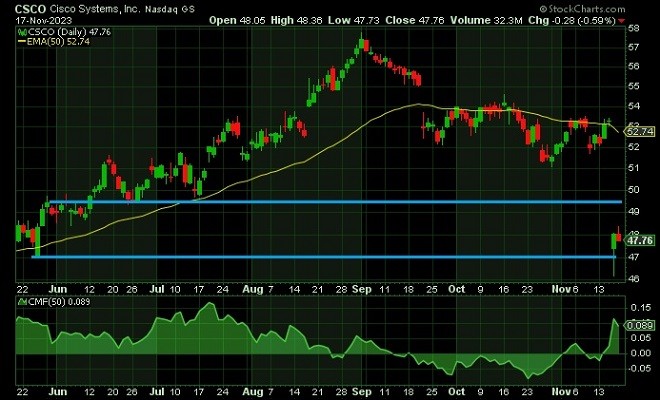Image resolution: width=660 pixels, height=400 pixels.
Task: Select the lower blue horizontal line at 47
Action: [324, 257]
